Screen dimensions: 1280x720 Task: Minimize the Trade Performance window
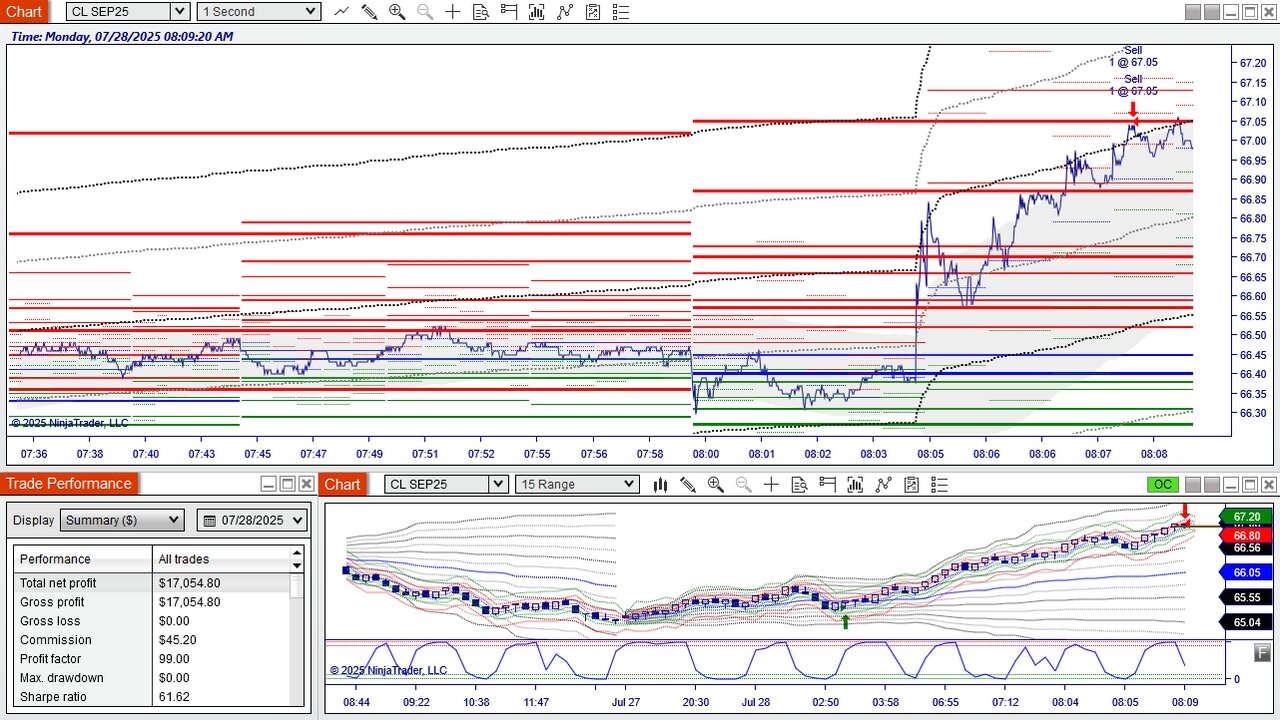point(268,484)
